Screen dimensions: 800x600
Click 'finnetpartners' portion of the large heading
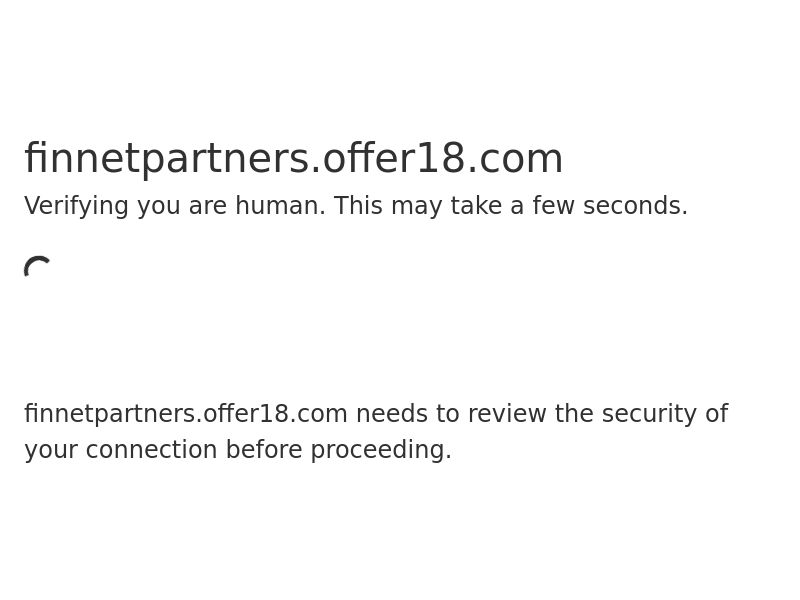pos(167,159)
